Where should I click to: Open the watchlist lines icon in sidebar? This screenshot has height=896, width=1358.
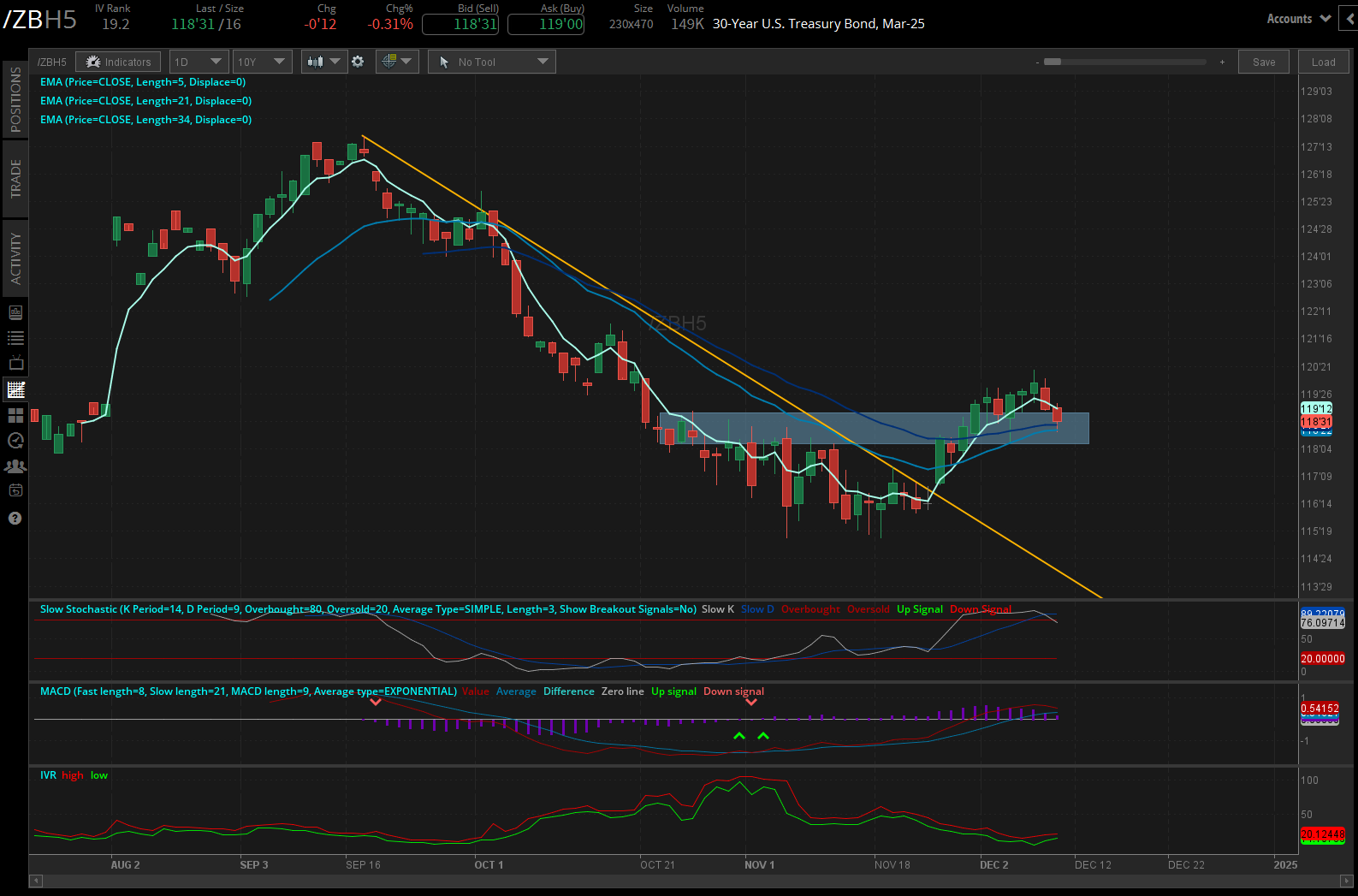15,338
